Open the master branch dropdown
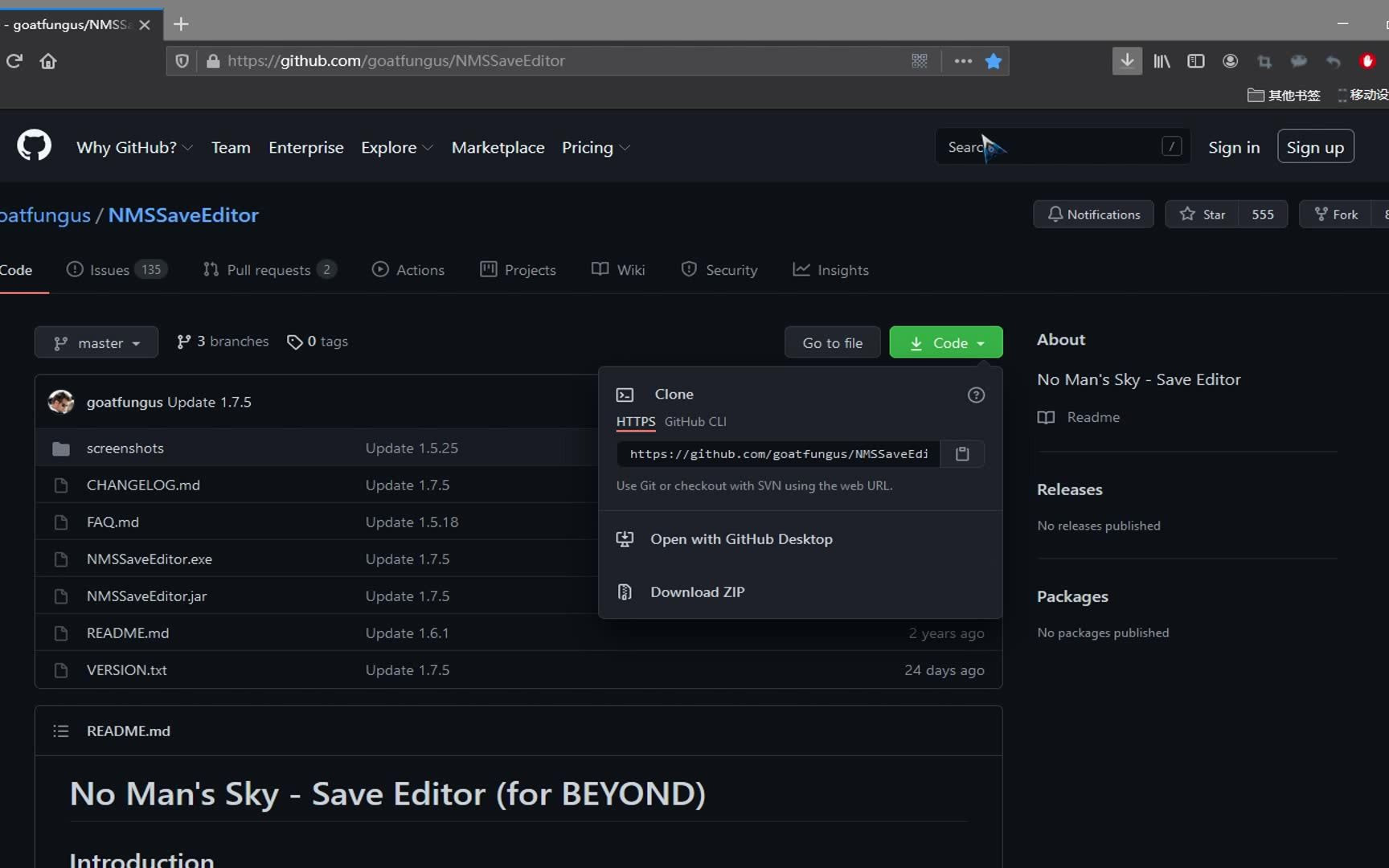The image size is (1389, 868). (x=96, y=342)
